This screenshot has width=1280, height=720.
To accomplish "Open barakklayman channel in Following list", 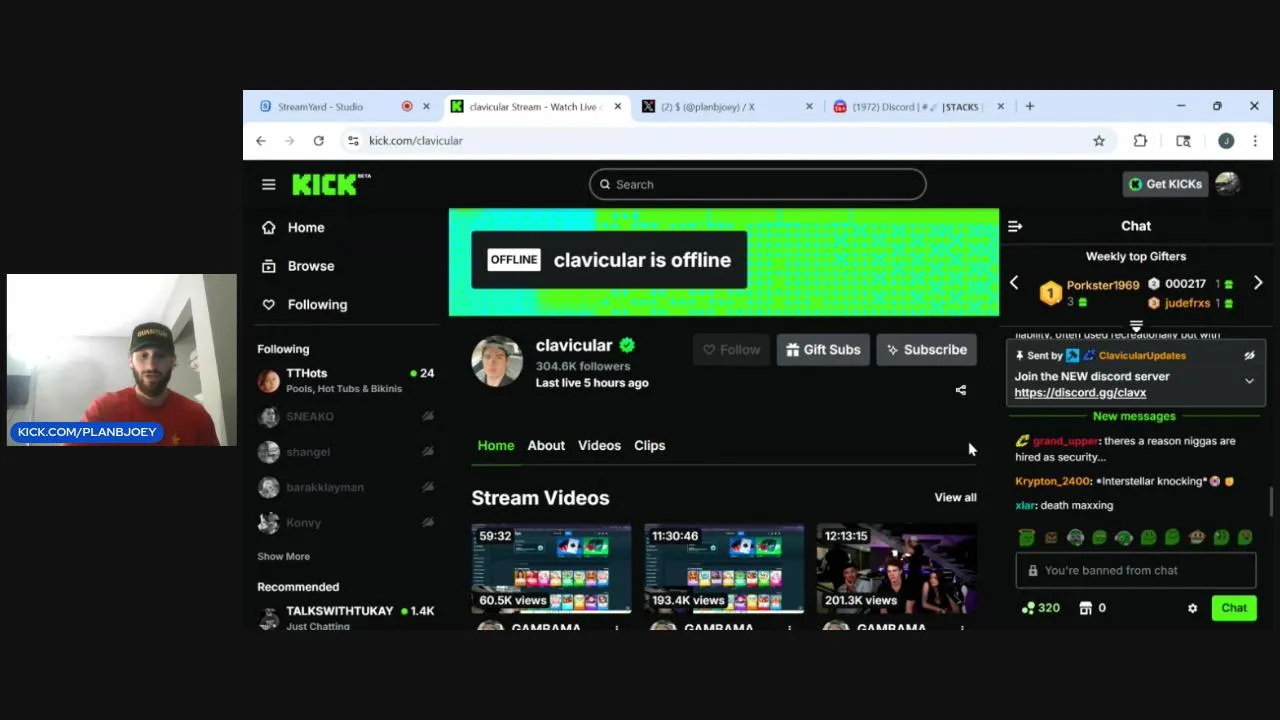I will [x=346, y=487].
